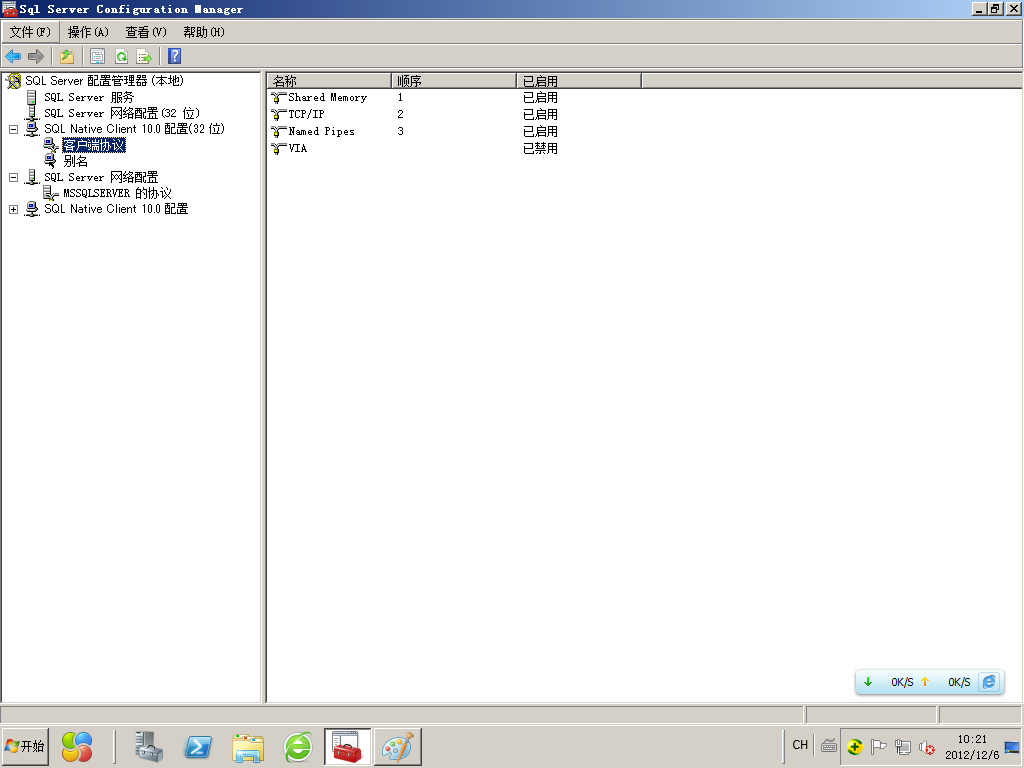Click the red toolbox taskbar icon
This screenshot has height=768, width=1024.
[x=347, y=747]
